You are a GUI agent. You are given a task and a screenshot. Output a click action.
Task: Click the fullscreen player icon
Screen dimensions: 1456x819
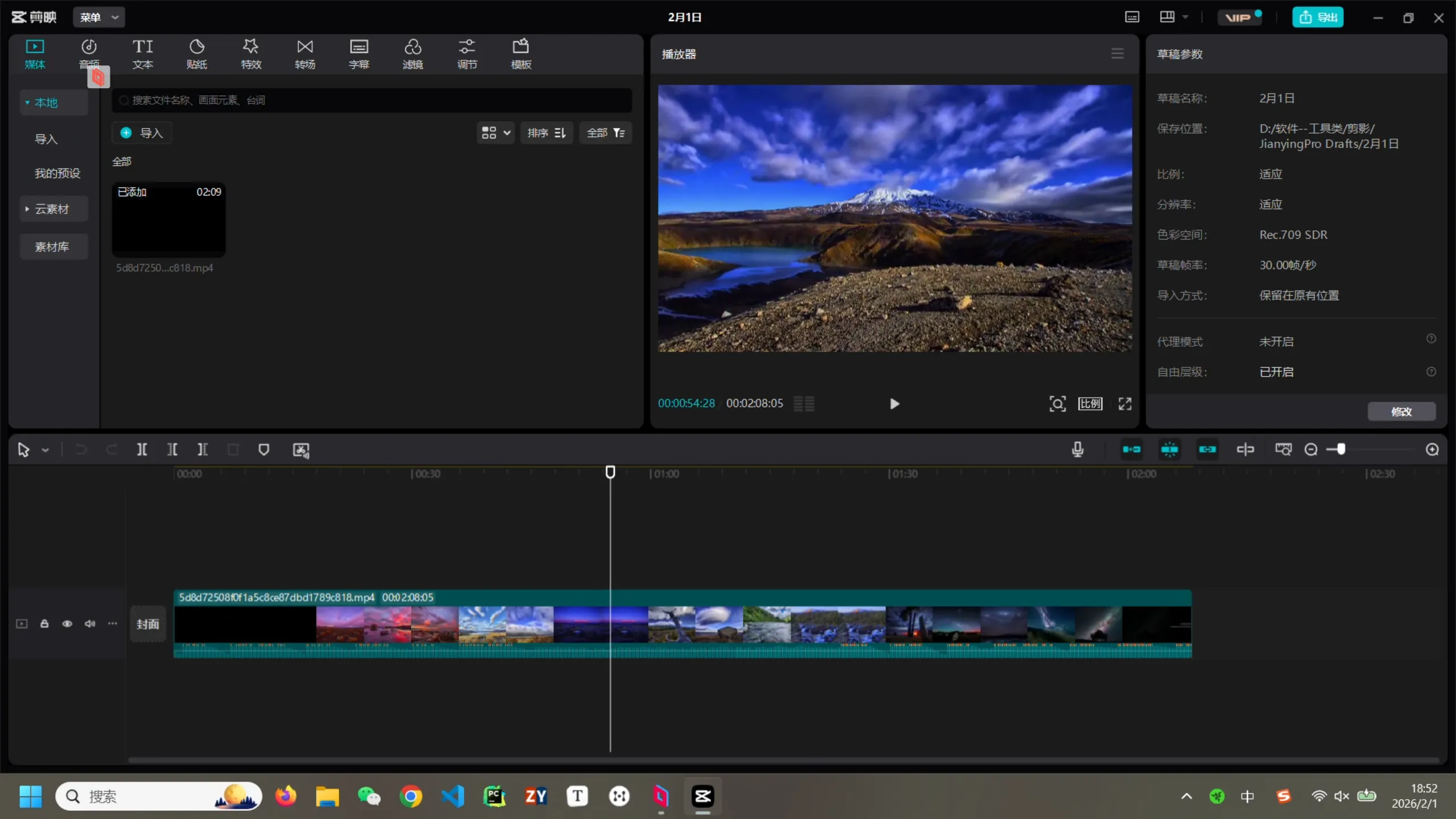(1125, 404)
